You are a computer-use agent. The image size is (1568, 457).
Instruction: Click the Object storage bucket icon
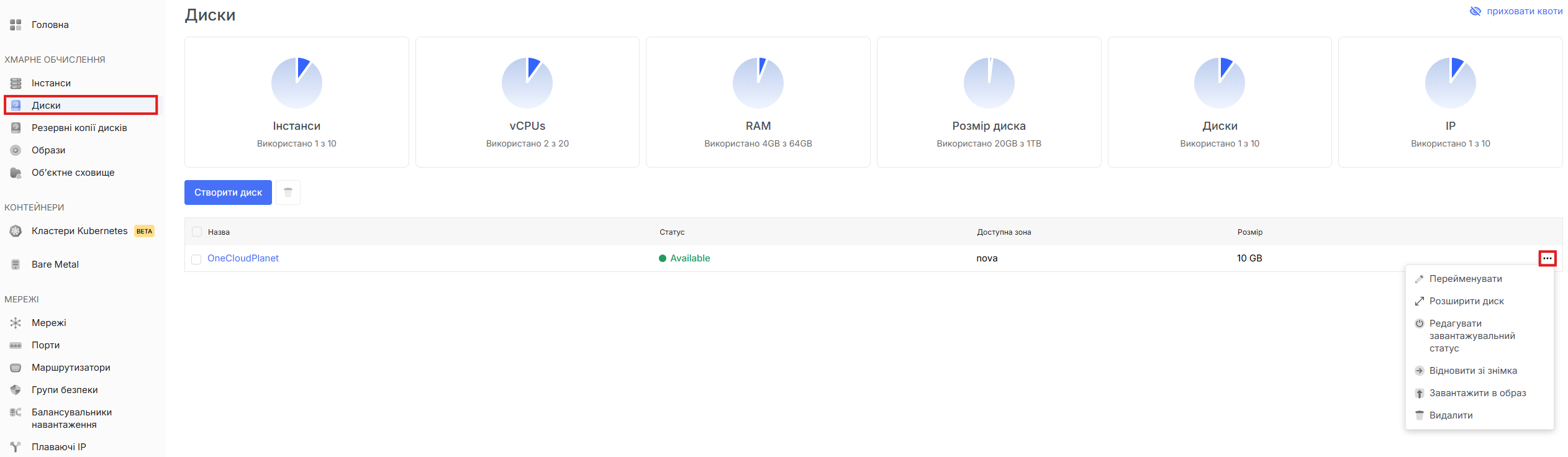pyautogui.click(x=16, y=173)
